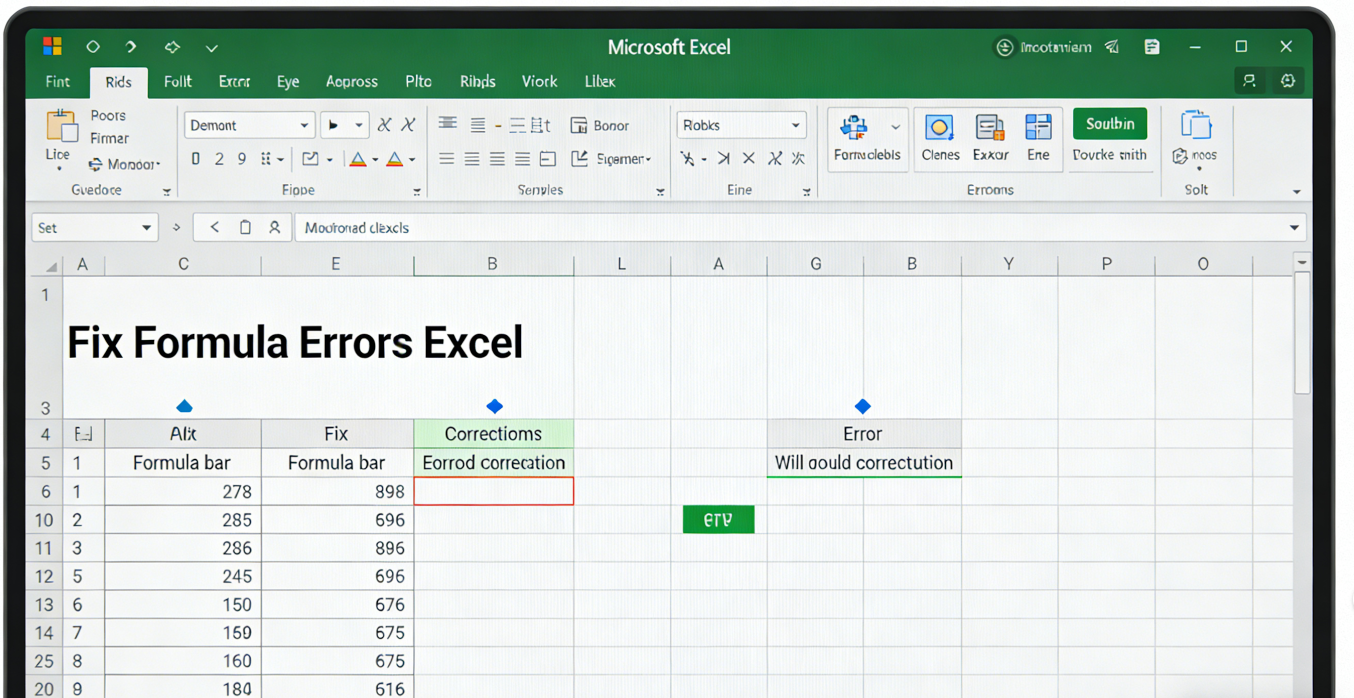Click the select-all corner triangle

coord(50,266)
